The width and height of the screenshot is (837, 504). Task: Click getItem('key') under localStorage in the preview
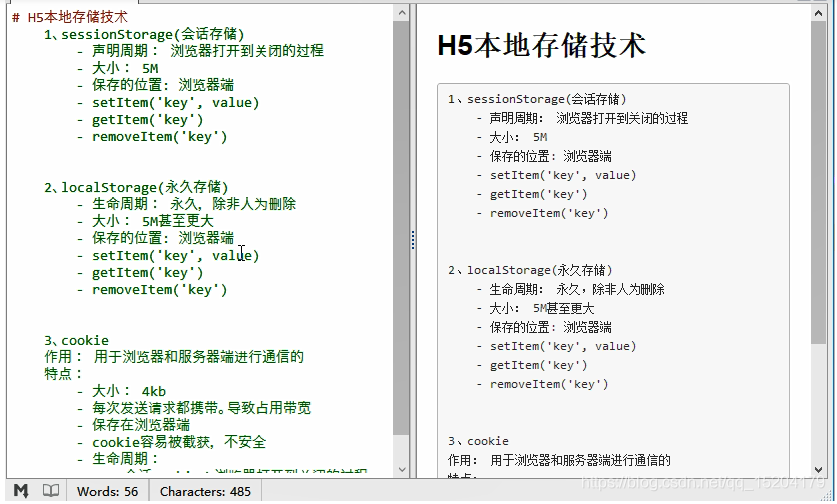(x=532, y=366)
